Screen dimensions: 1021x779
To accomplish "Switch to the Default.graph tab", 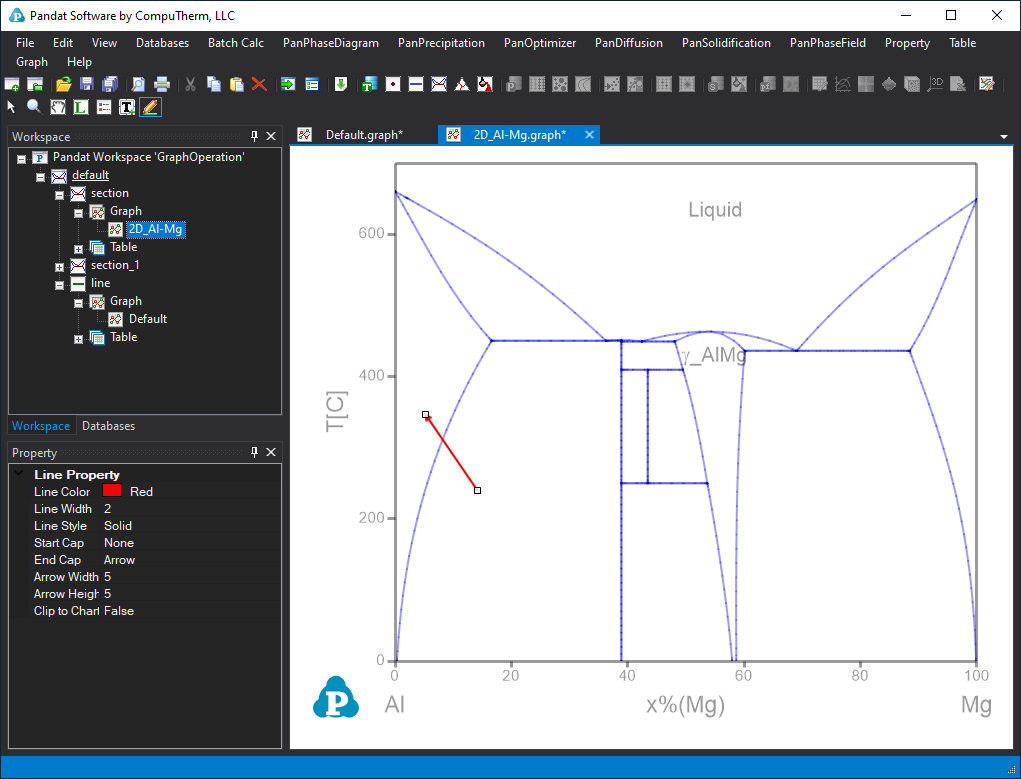I will coord(363,135).
